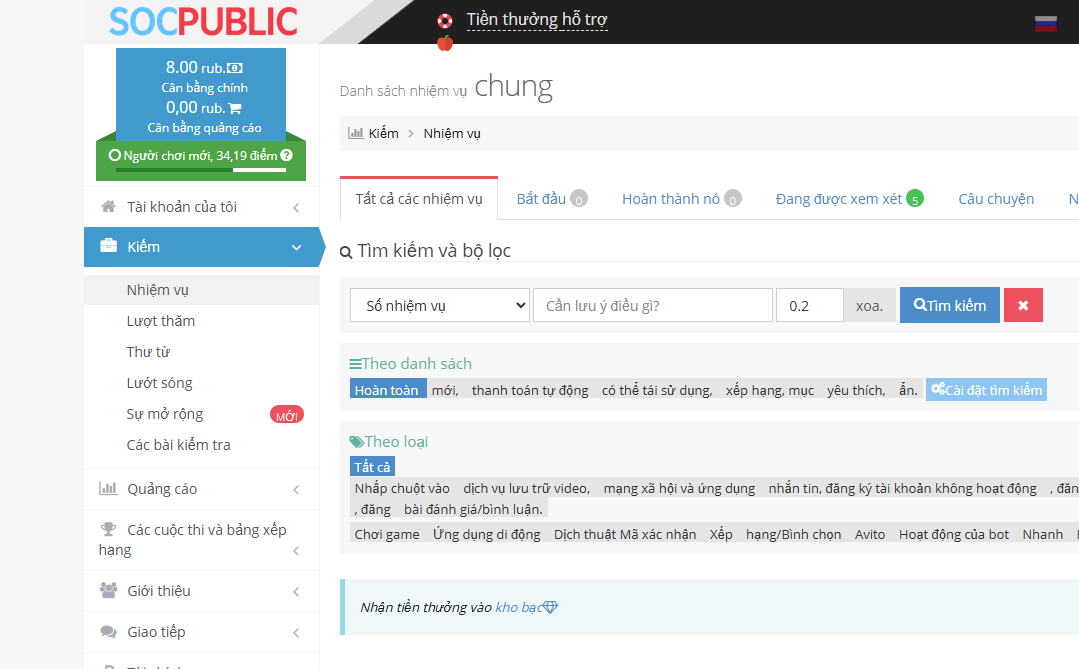Image resolution: width=1079 pixels, height=669 pixels.
Task: Toggle the 'Hoàn toàn' list filter
Action: pyautogui.click(x=387, y=390)
